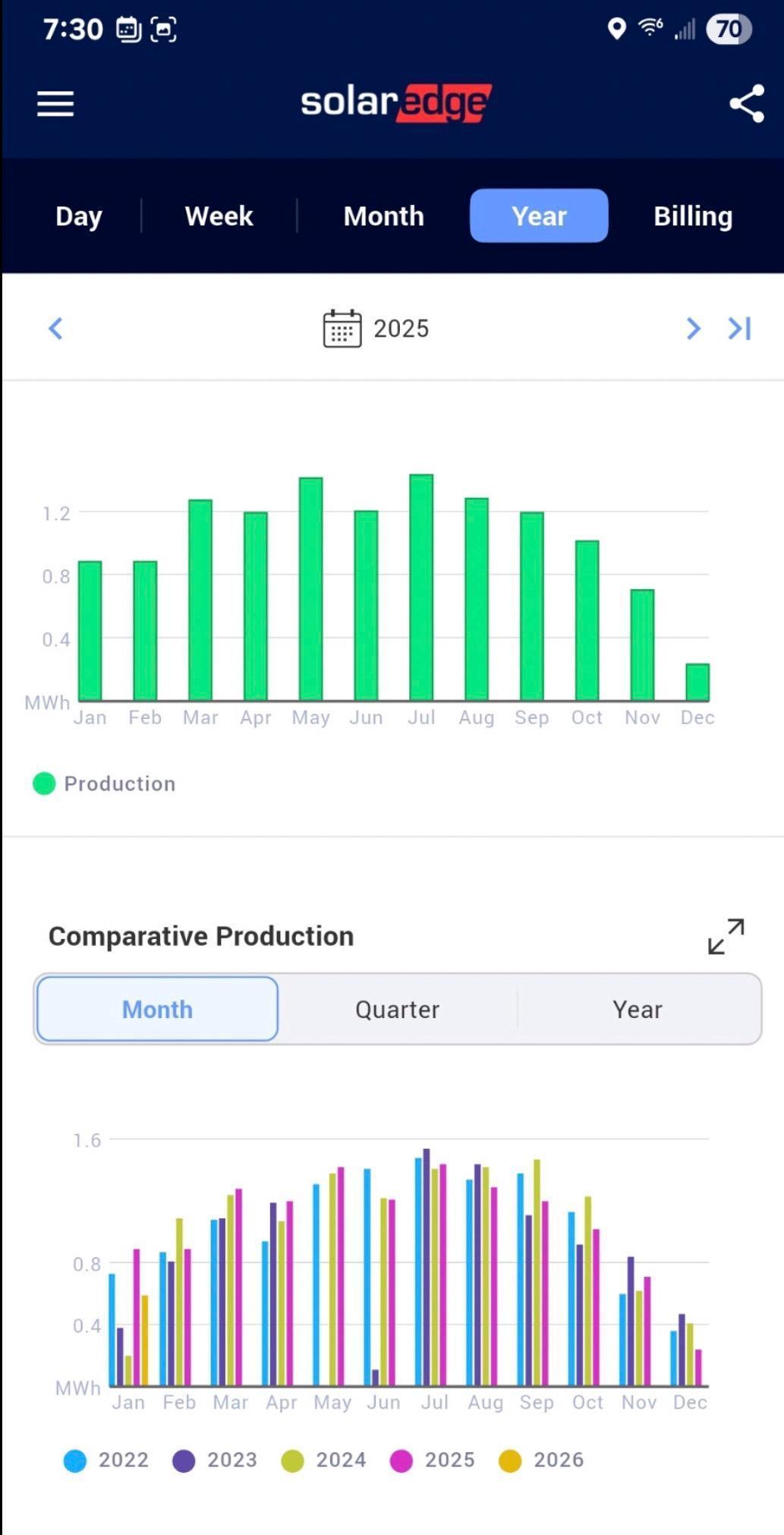The width and height of the screenshot is (784, 1535).
Task: Switch to the Day tab
Action: click(79, 216)
